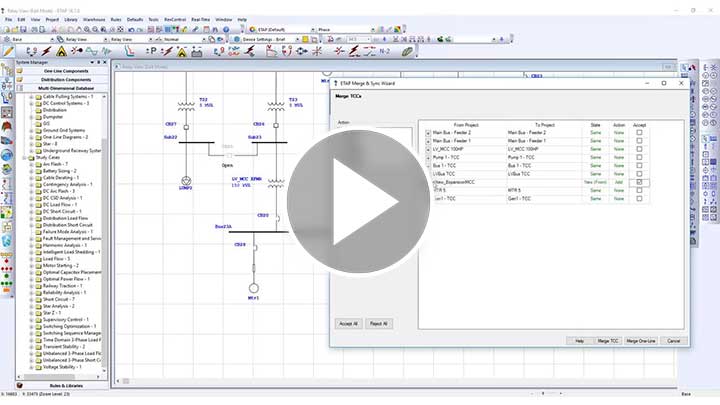Open the blue Help question mark icon
The height and width of the screenshot is (405, 720).
point(226,29)
